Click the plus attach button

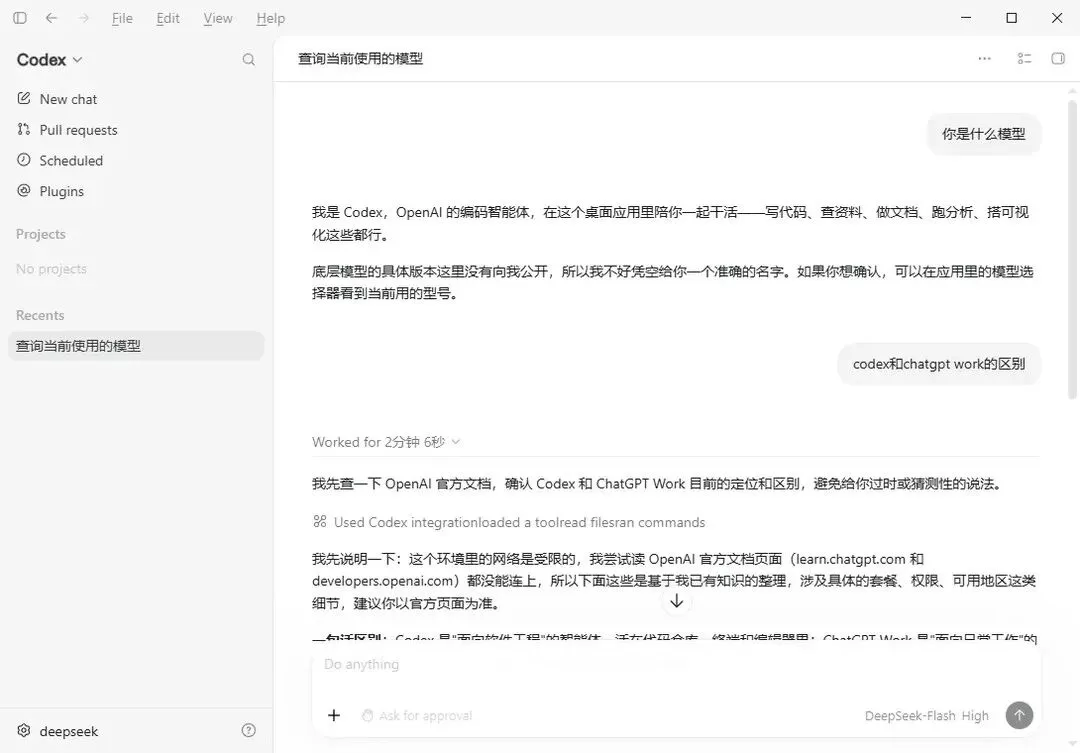coord(334,715)
